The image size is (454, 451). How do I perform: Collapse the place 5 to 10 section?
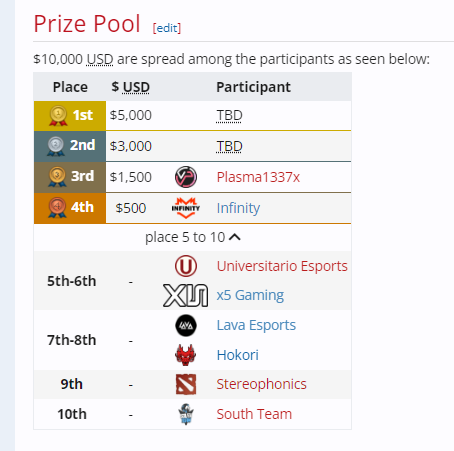pyautogui.click(x=193, y=237)
